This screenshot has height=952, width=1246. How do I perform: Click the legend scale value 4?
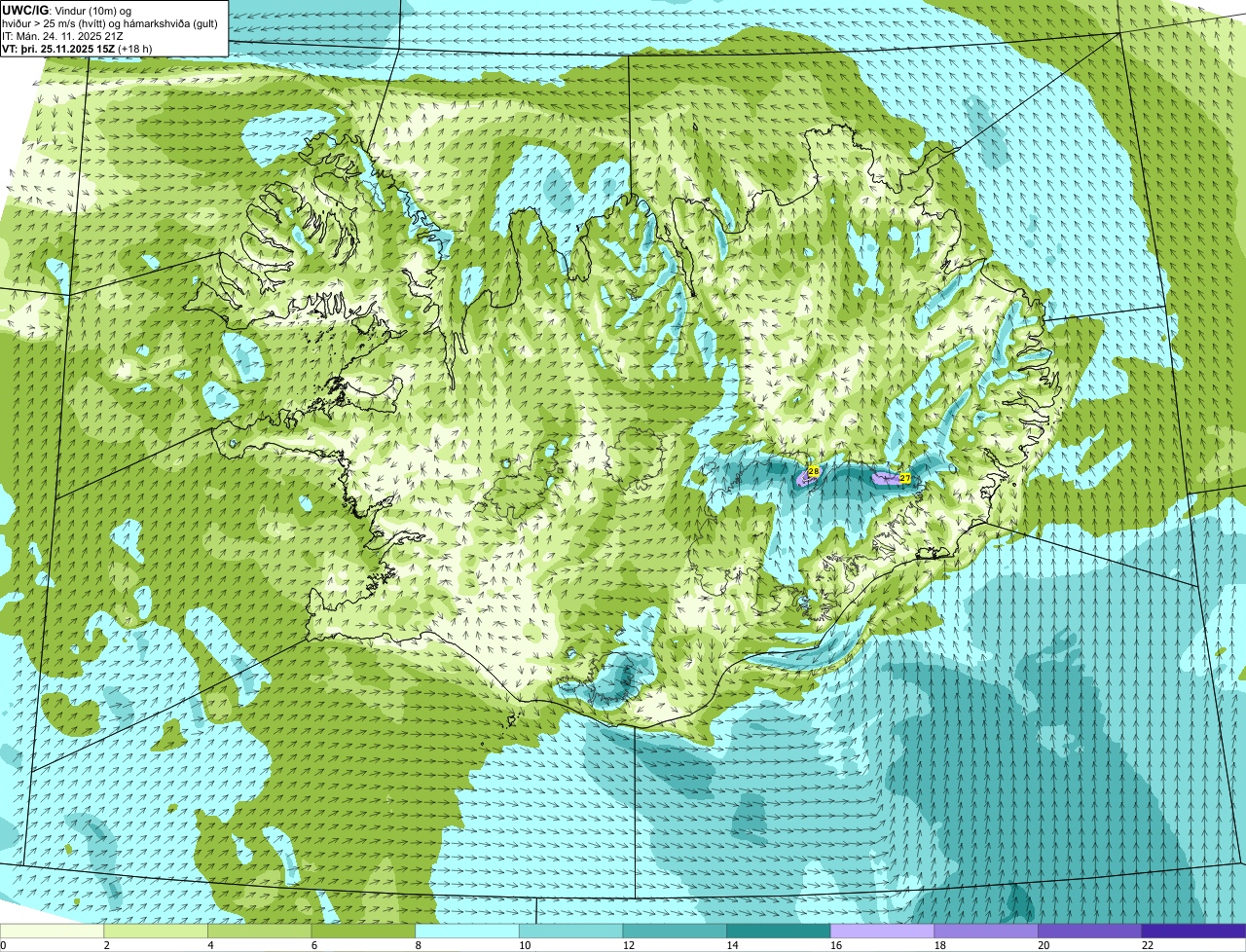tap(209, 945)
